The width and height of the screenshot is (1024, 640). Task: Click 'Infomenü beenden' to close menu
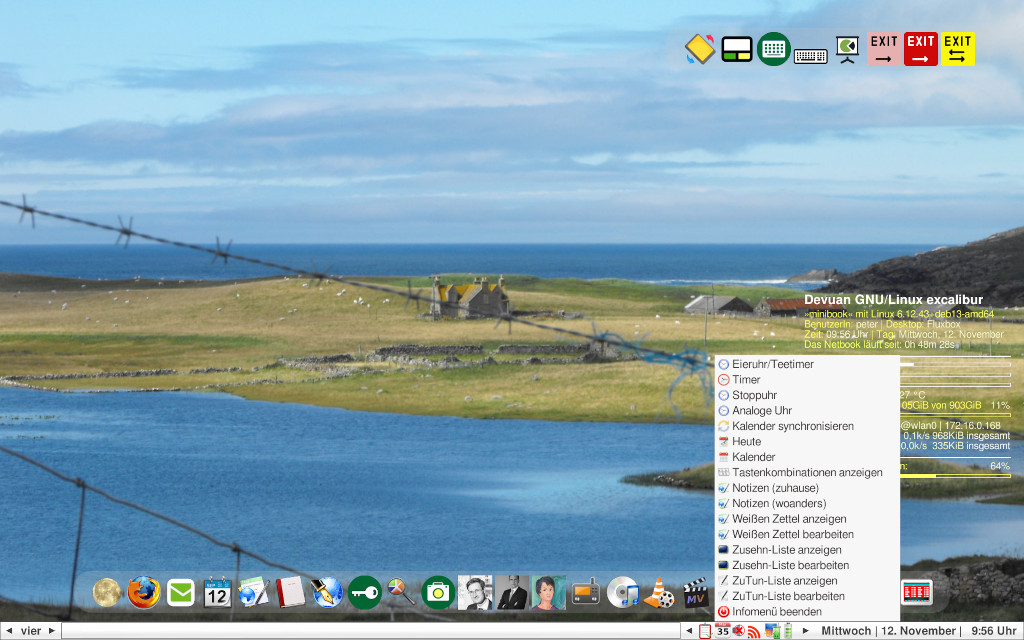pyautogui.click(x=776, y=611)
